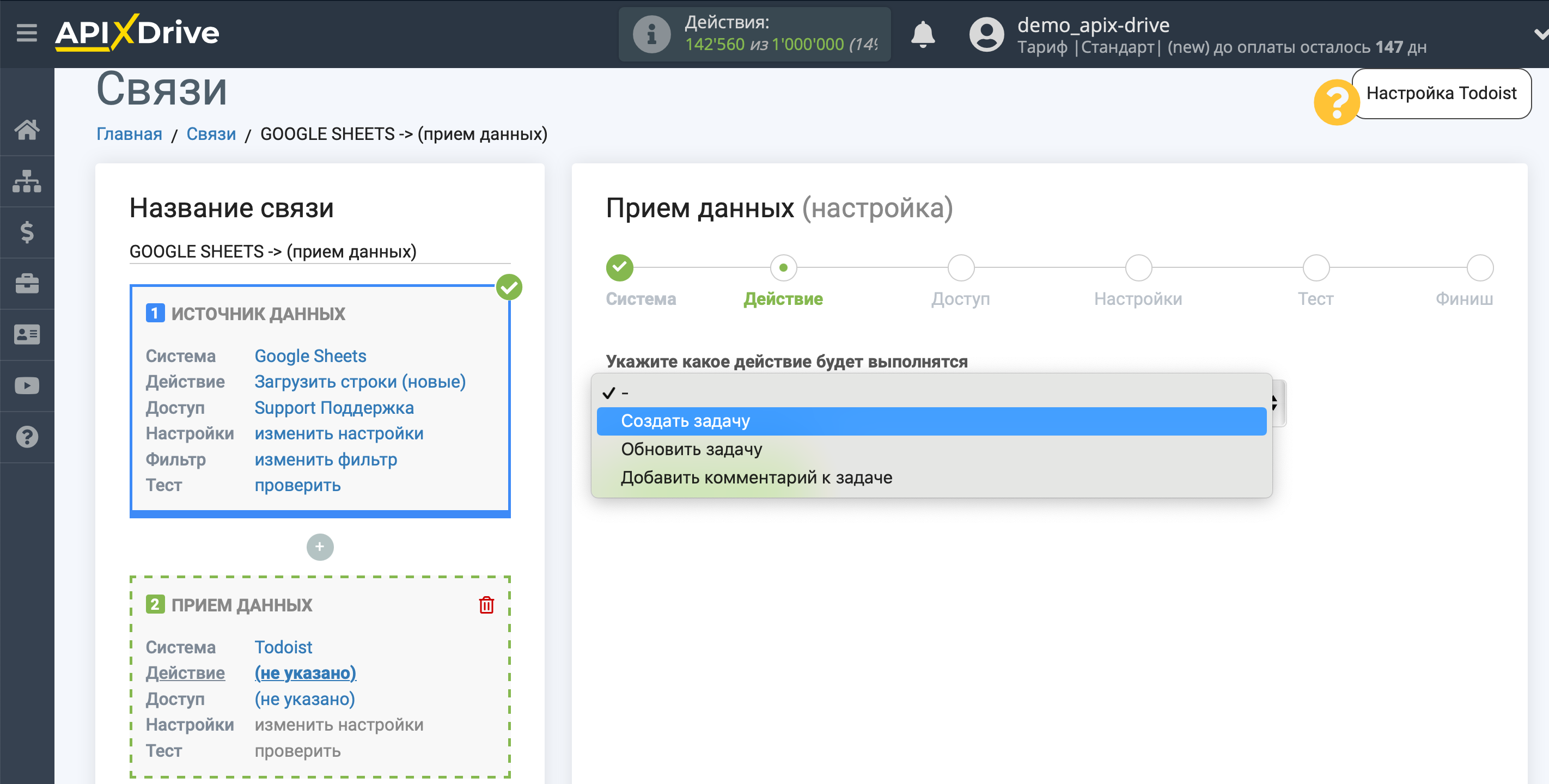
Task: Open billing dollar icon in sidebar
Action: 27,232
